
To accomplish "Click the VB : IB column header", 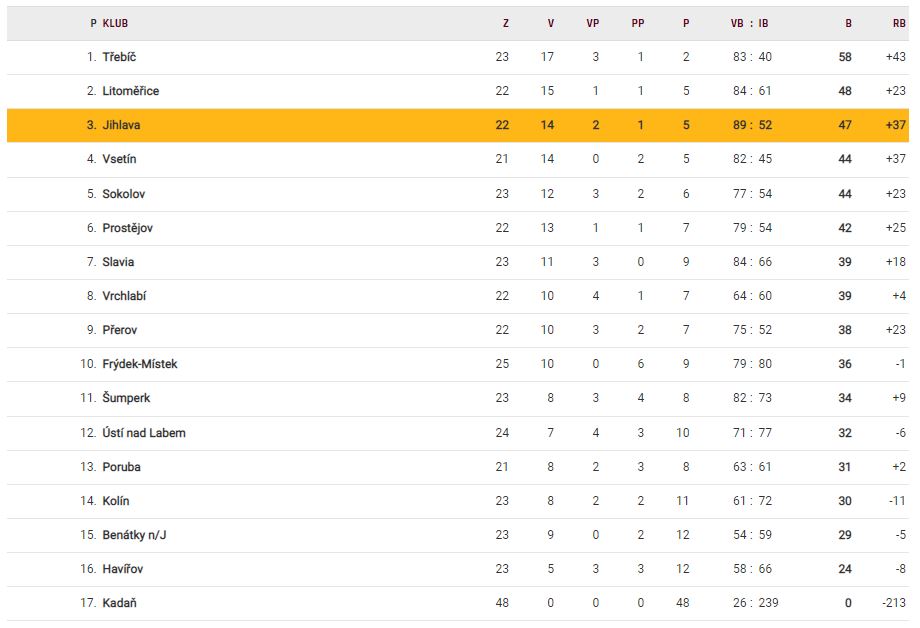I will point(750,23).
